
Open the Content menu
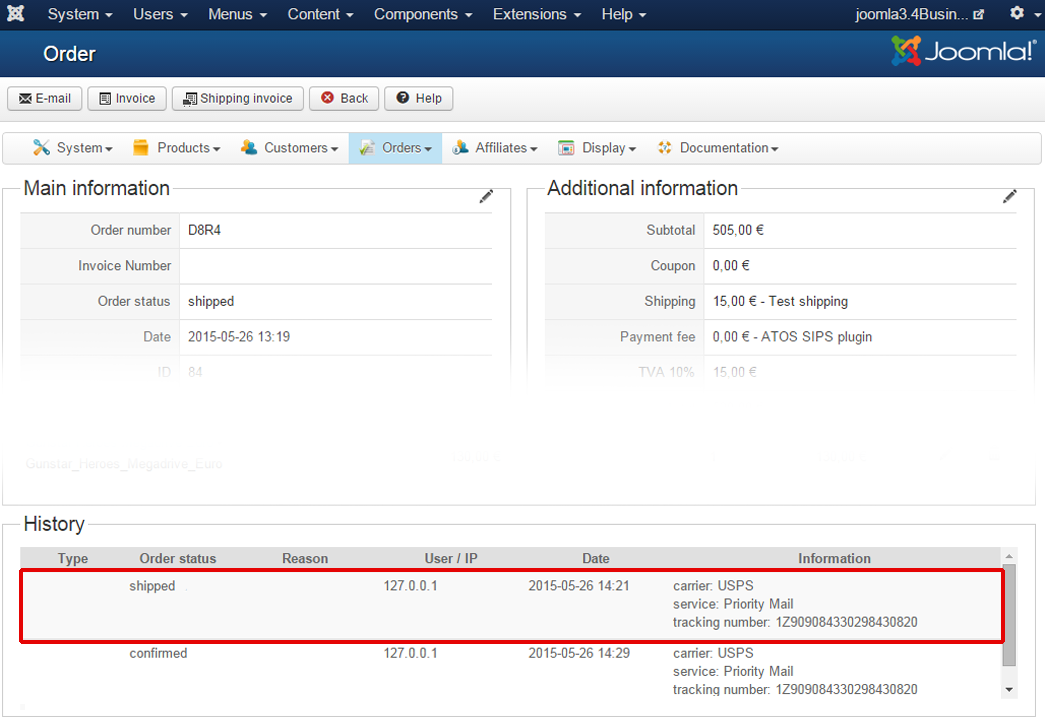pyautogui.click(x=320, y=14)
